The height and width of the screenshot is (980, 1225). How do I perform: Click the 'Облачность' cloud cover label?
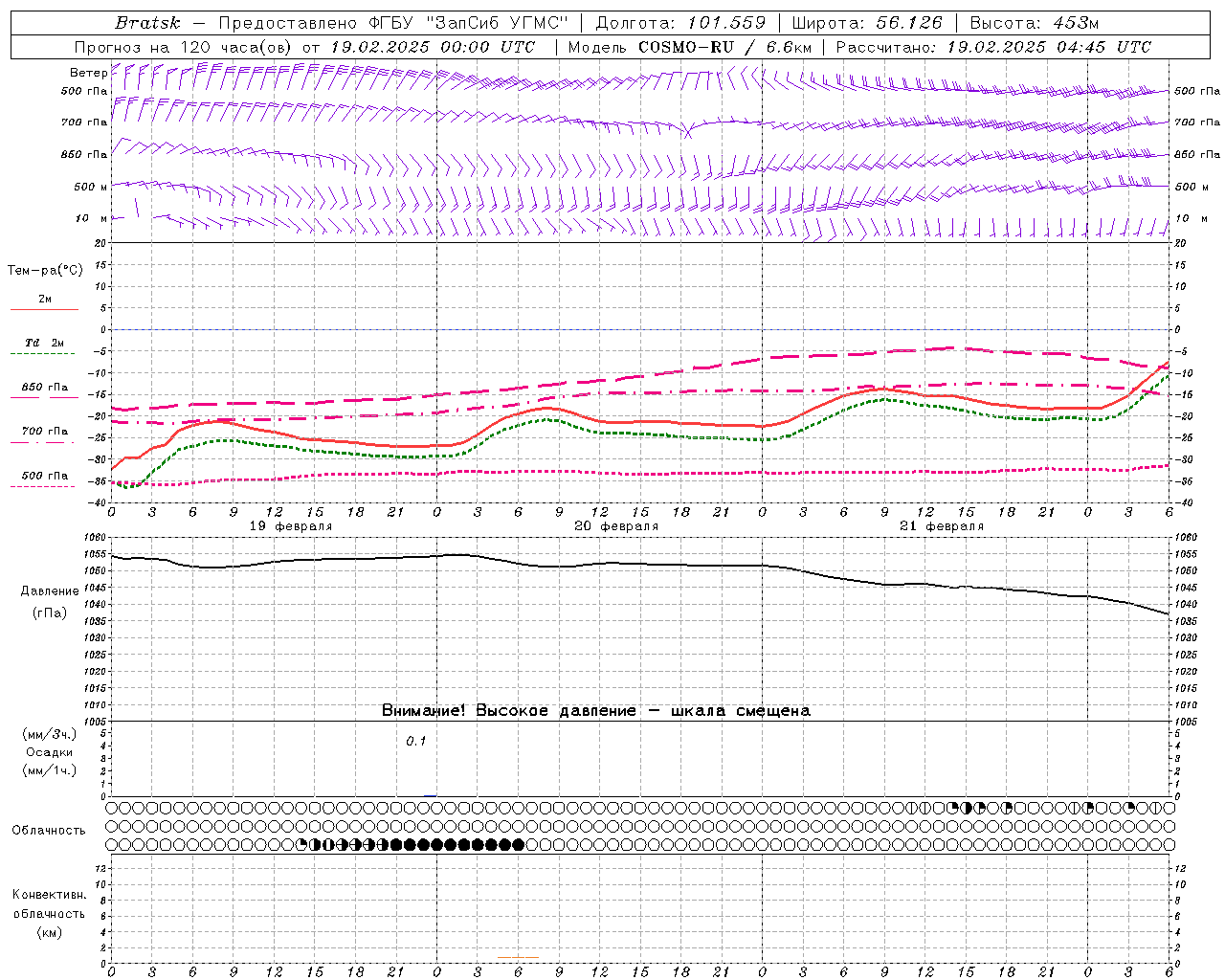pos(49,831)
